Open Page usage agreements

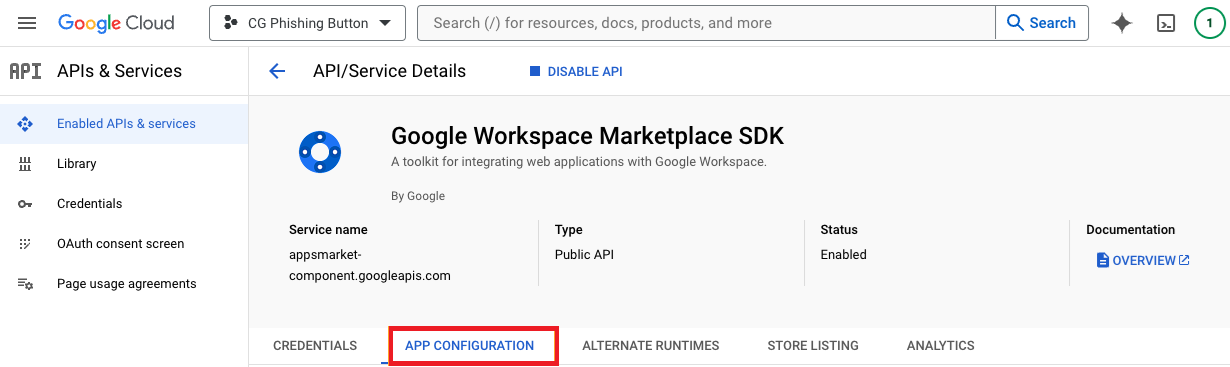point(124,284)
